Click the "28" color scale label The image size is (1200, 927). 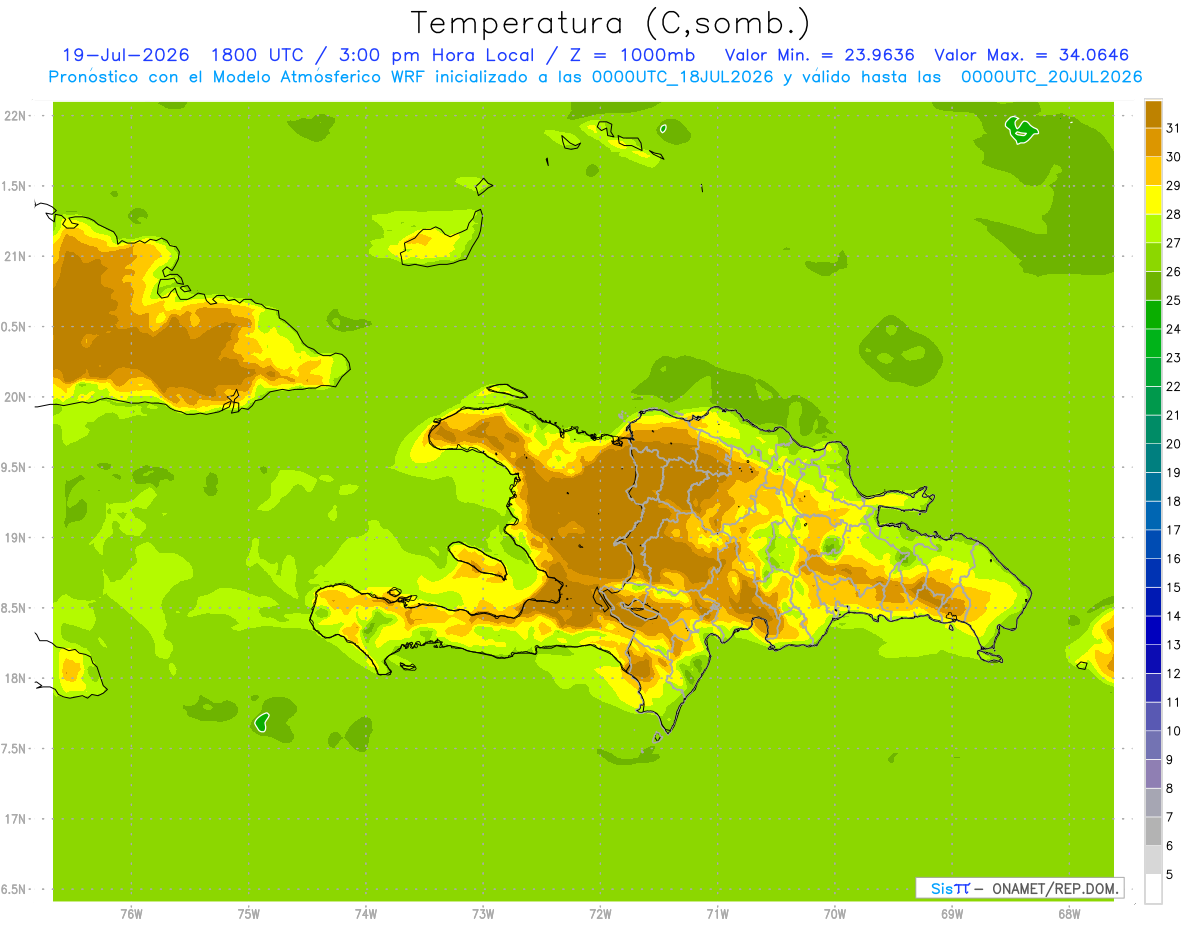(1174, 214)
